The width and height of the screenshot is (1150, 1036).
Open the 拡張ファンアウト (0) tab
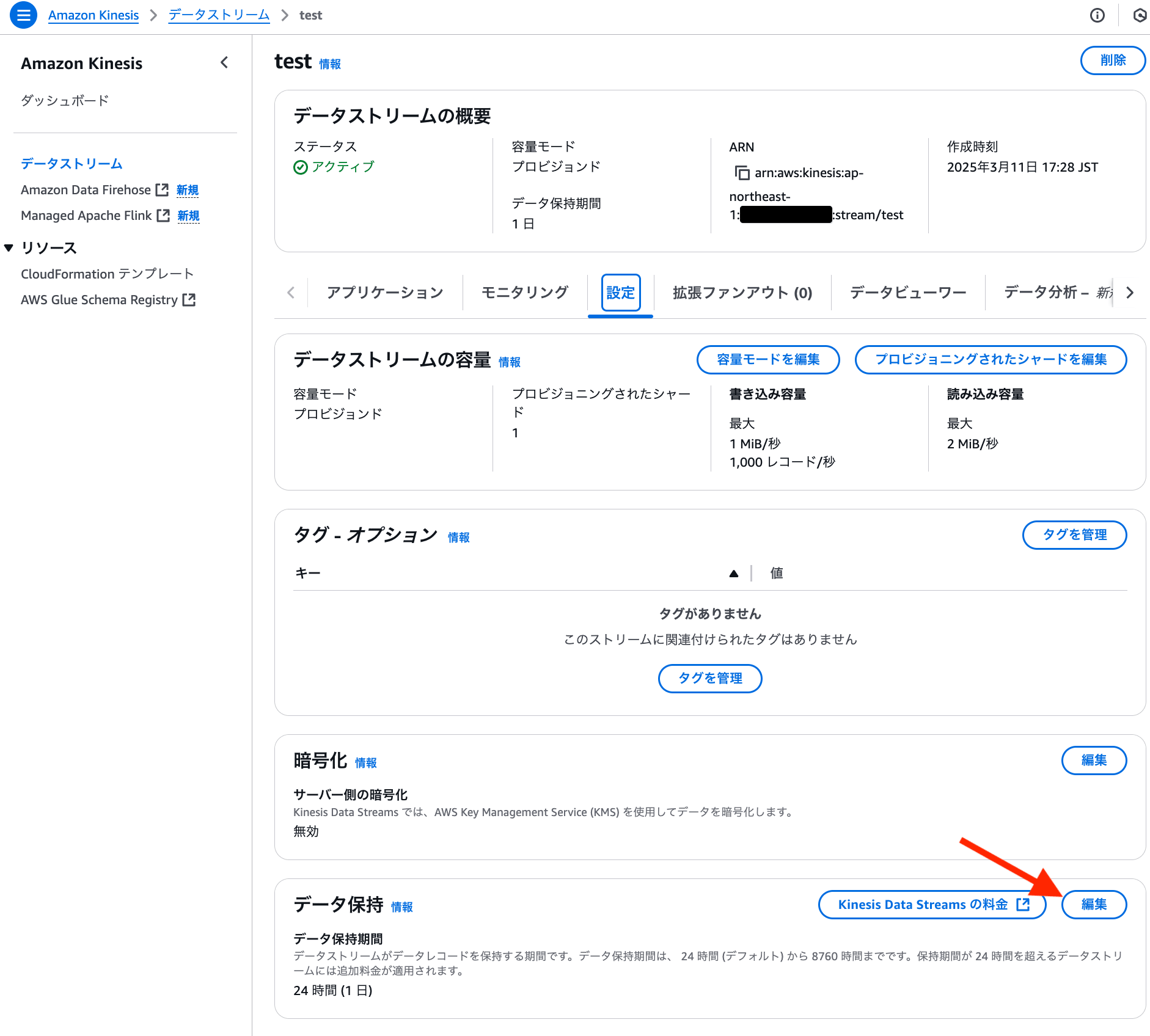pyautogui.click(x=742, y=293)
